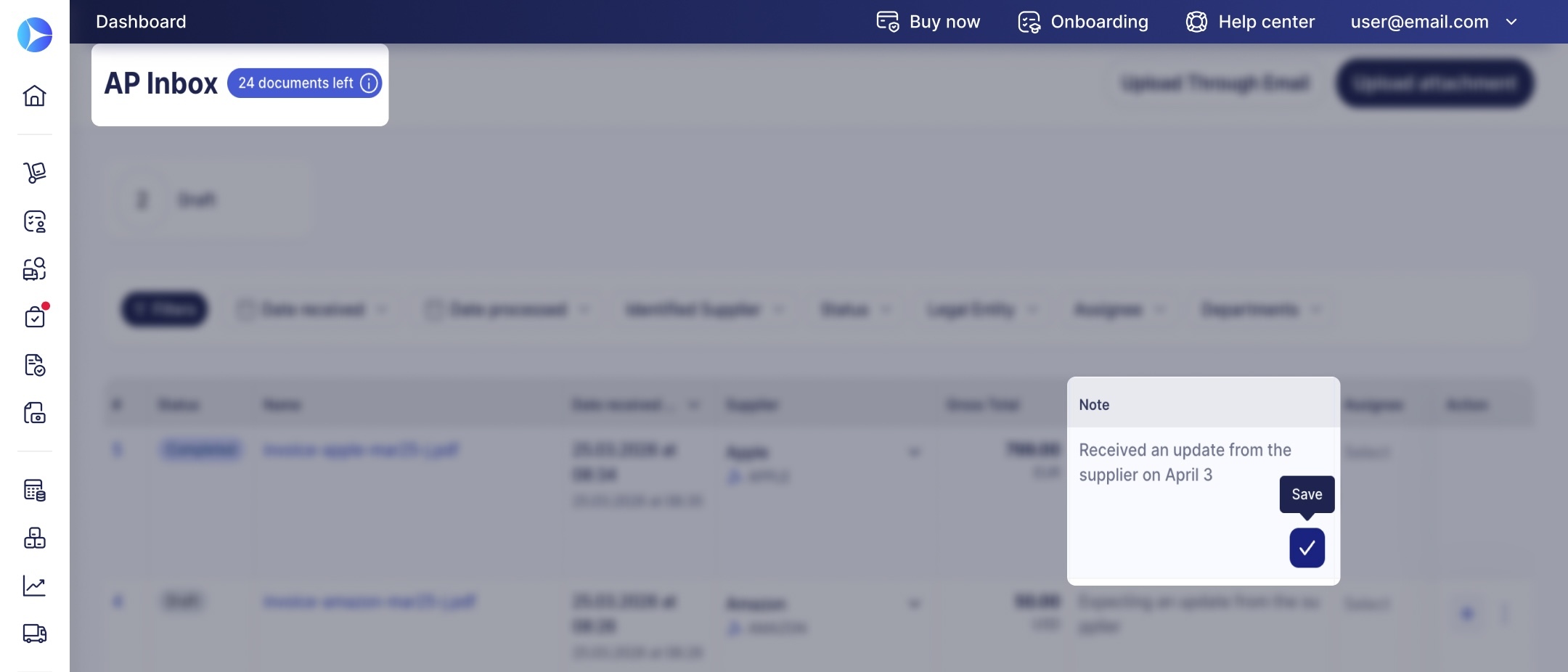Click the delivery truck sidebar icon
The image size is (1568, 672).
[35, 634]
